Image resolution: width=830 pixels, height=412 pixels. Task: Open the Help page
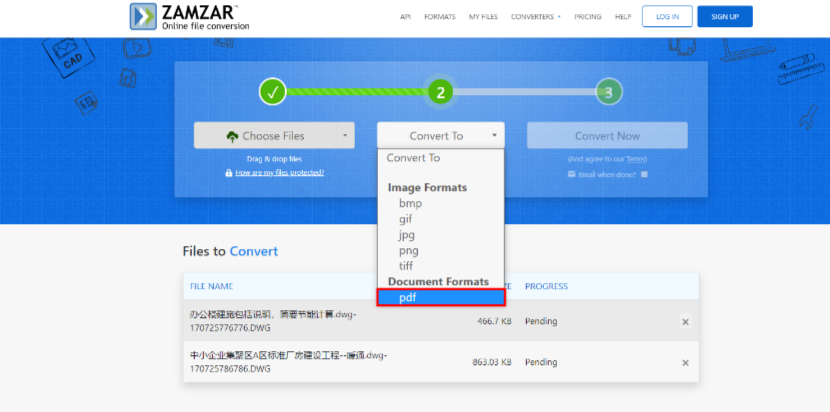(x=623, y=17)
